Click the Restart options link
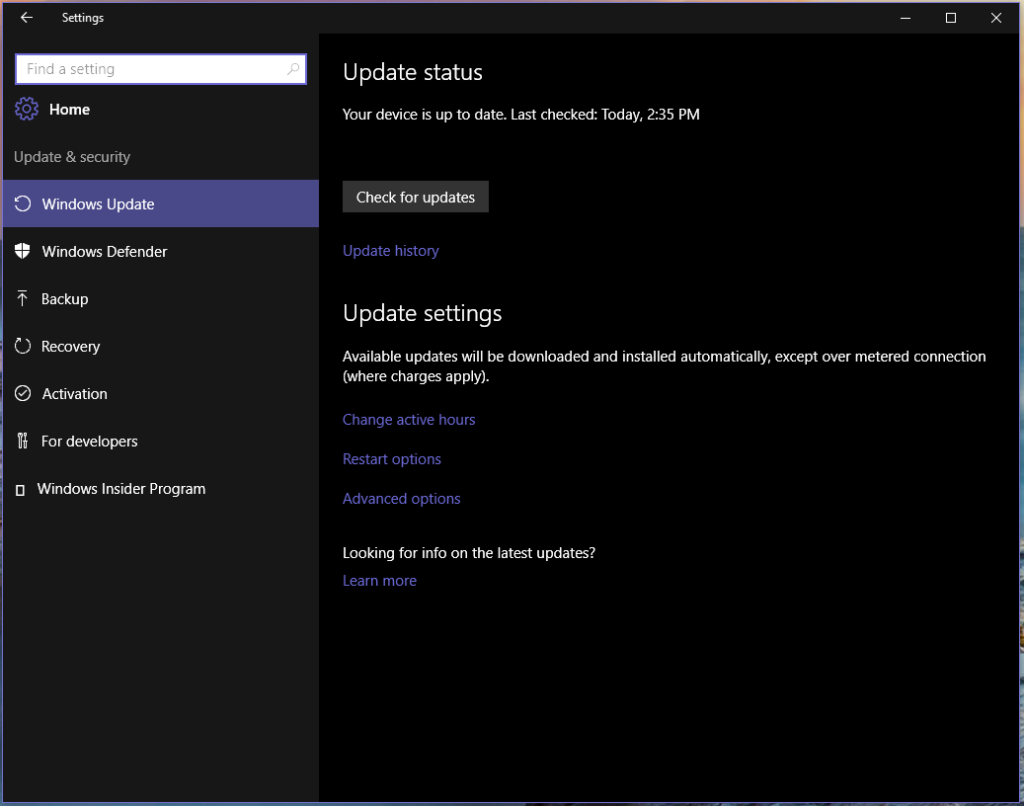 click(x=392, y=459)
